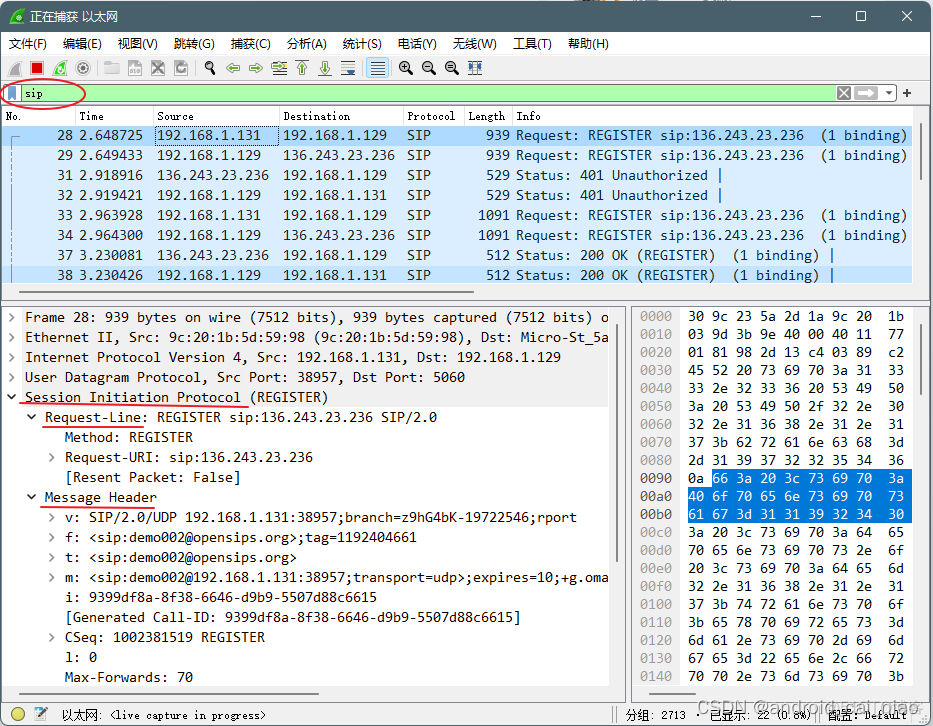This screenshot has width=933, height=726.
Task: Sort by Destination column header
Action: (x=342, y=116)
